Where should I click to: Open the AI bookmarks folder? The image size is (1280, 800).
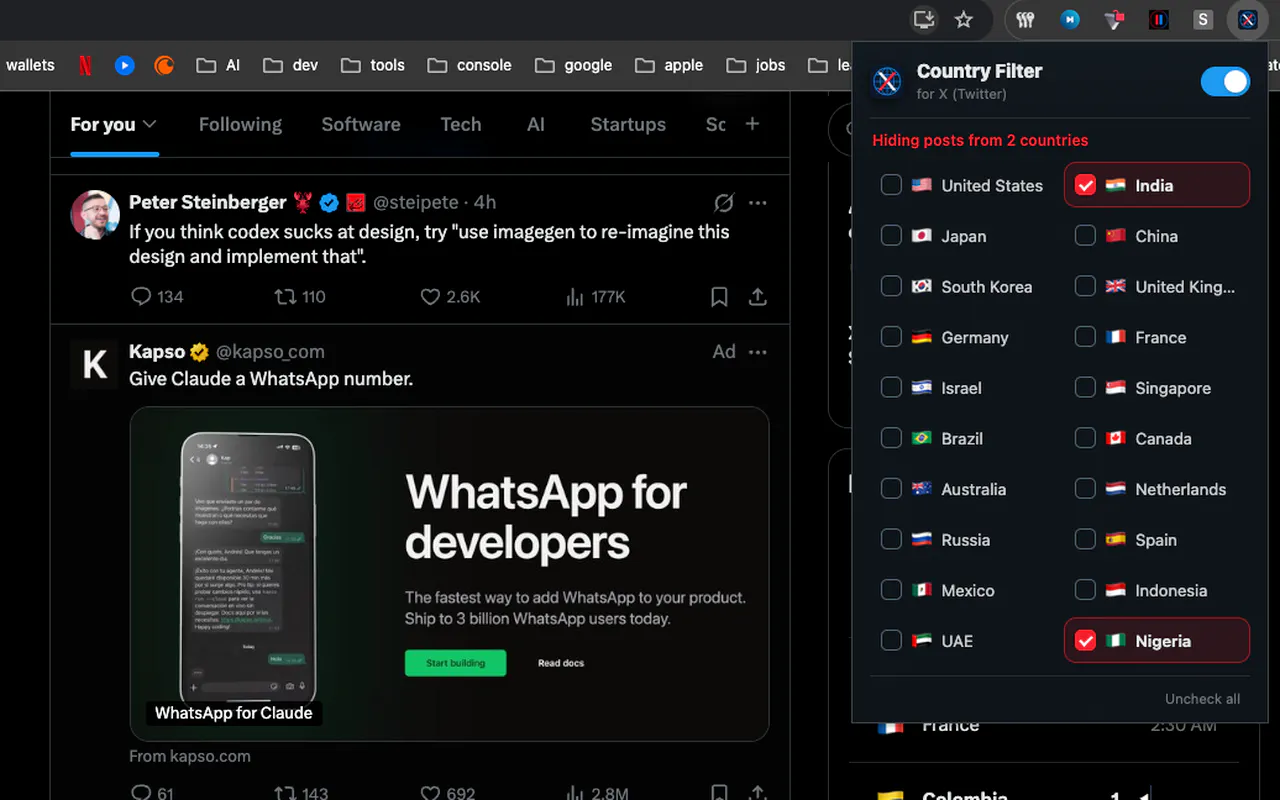point(218,65)
